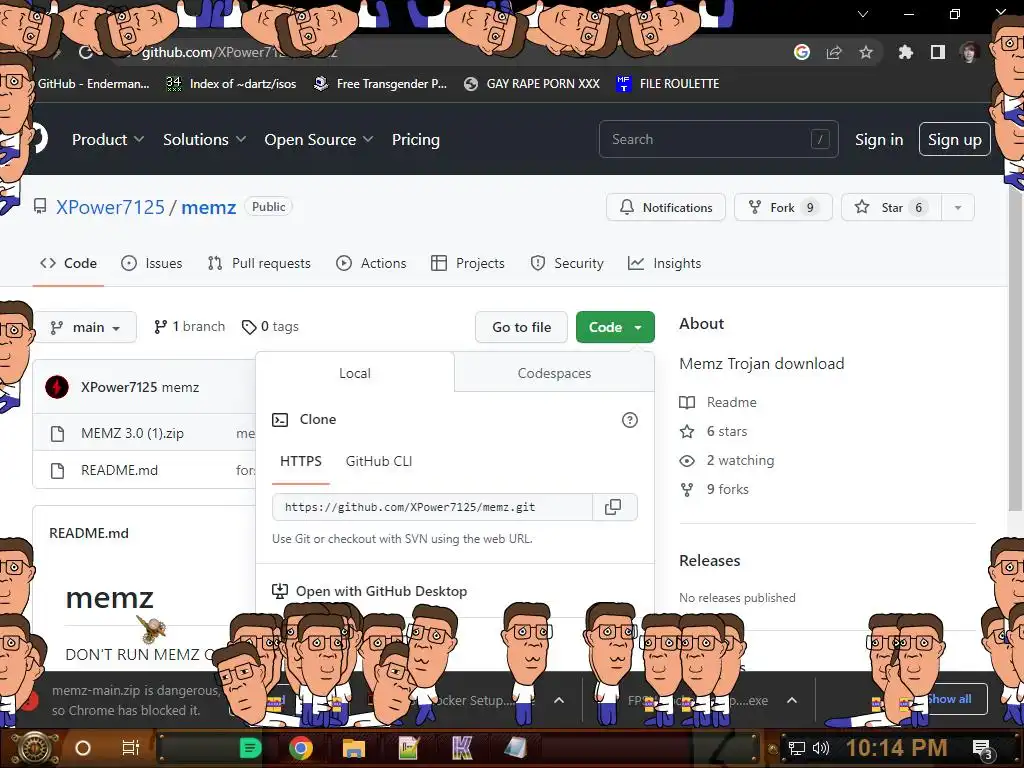Viewport: 1024px width, 768px height.
Task: Switch to the Issues tab
Action: pos(152,263)
